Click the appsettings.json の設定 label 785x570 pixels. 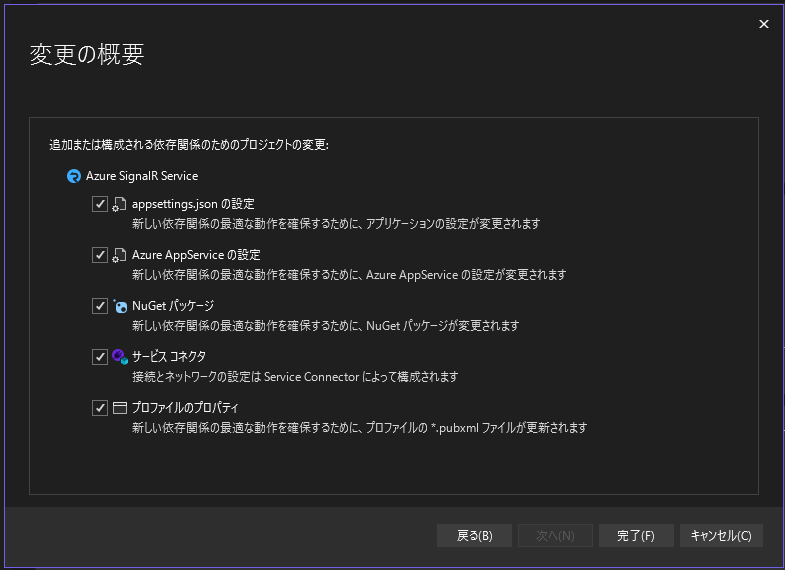click(193, 204)
